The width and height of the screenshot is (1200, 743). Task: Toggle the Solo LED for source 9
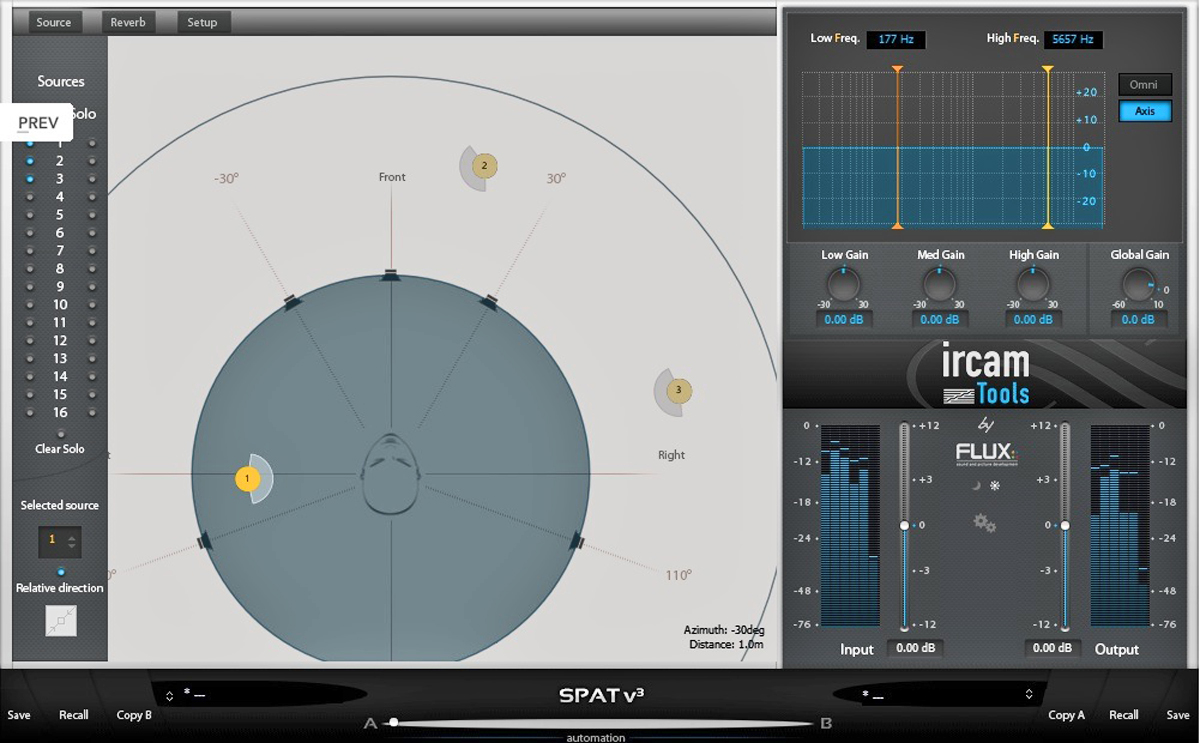click(92, 287)
